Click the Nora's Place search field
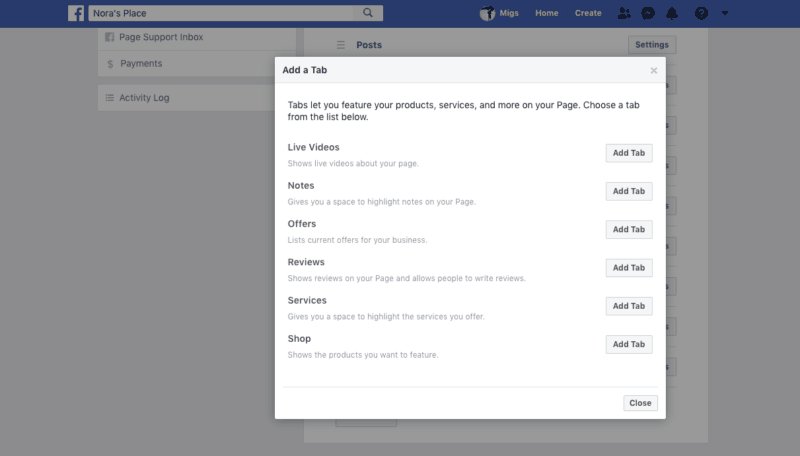 pyautogui.click(x=221, y=13)
